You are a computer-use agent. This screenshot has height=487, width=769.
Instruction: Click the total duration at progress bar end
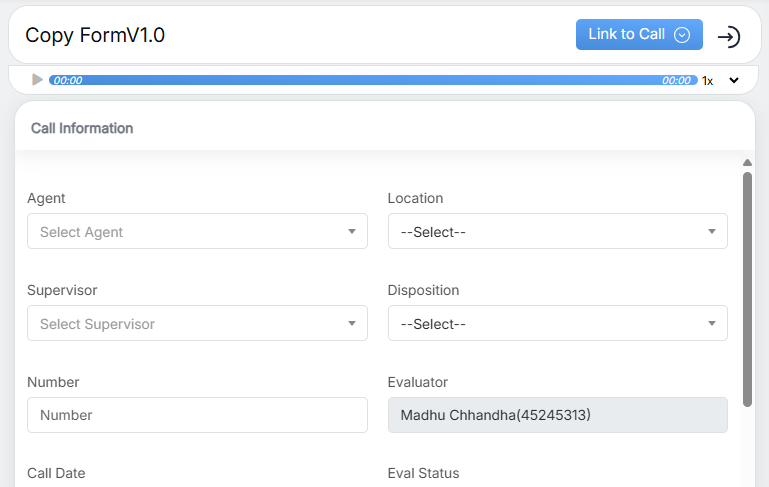tap(676, 80)
